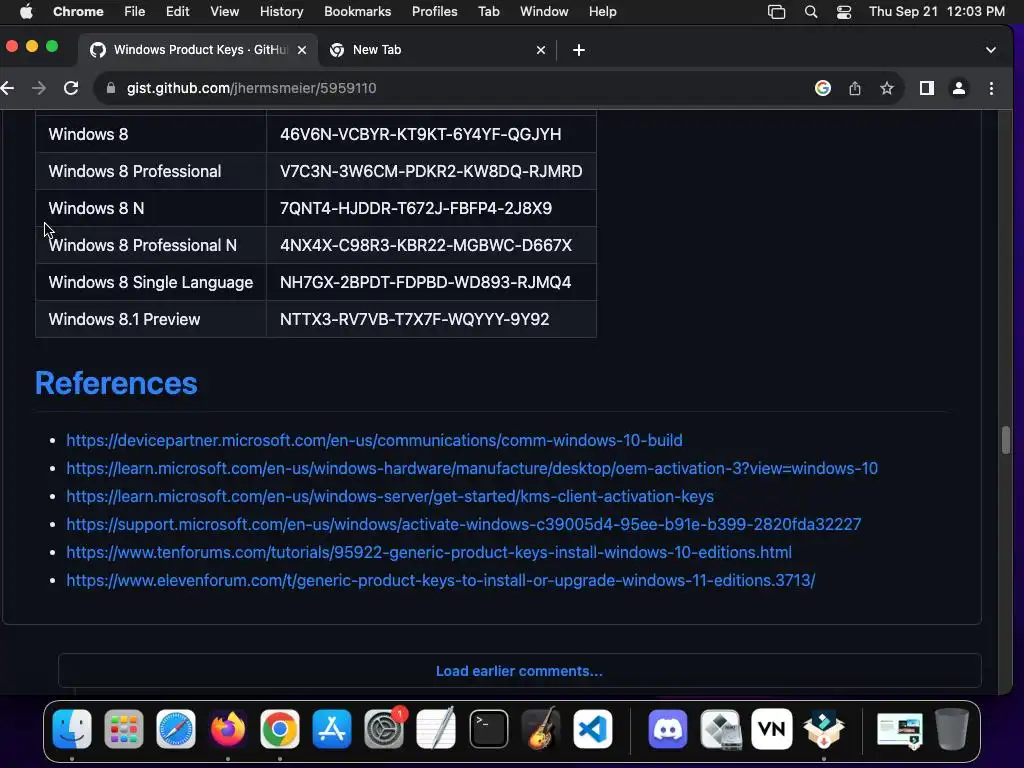Open Google Chrome from the dock
The height and width of the screenshot is (768, 1024).
(x=280, y=729)
